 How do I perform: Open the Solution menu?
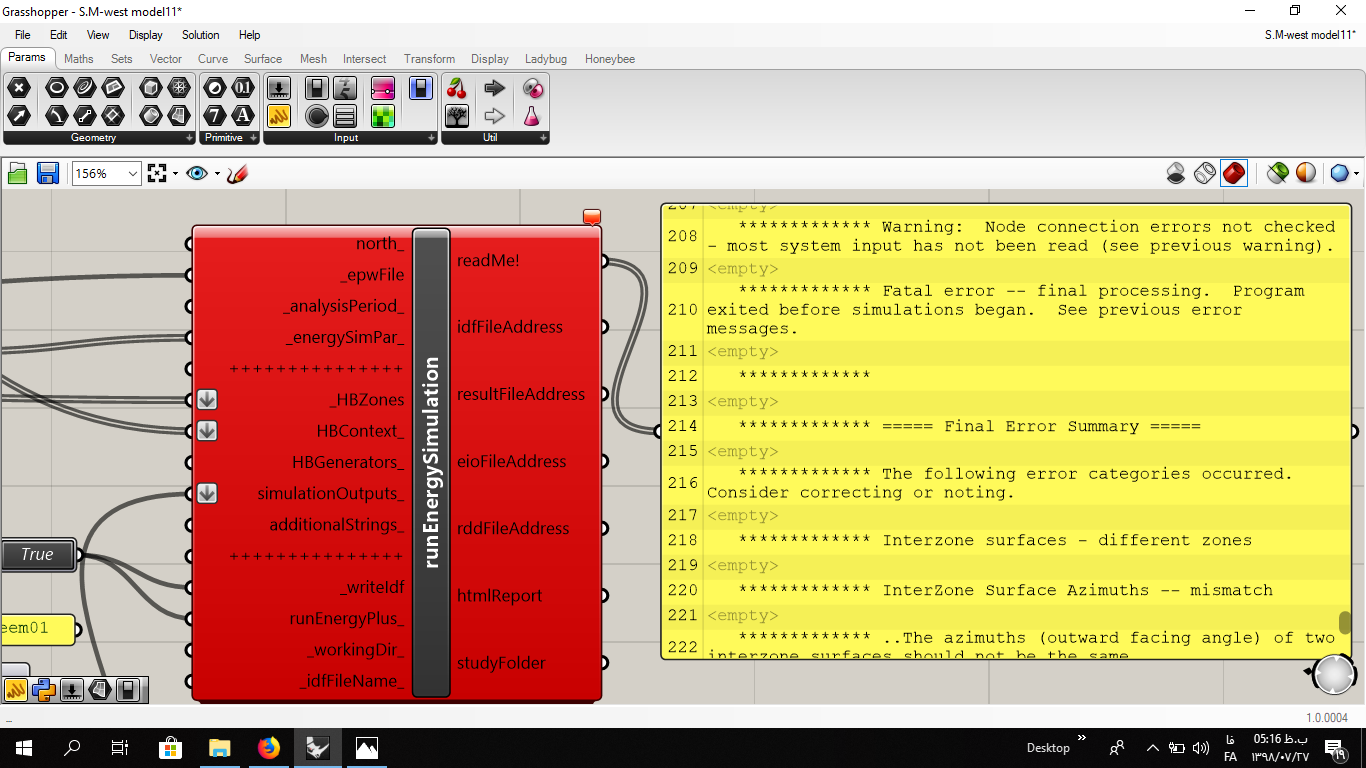tap(200, 35)
